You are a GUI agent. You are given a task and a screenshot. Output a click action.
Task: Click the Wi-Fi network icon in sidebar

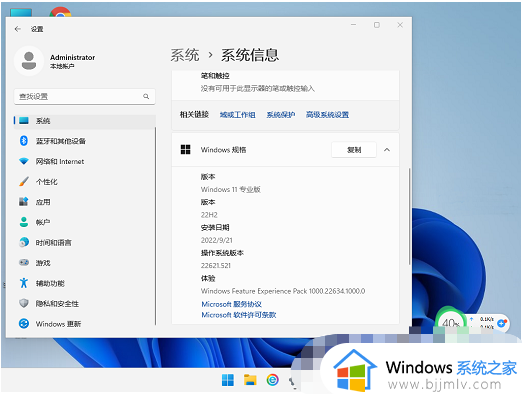coord(24,161)
